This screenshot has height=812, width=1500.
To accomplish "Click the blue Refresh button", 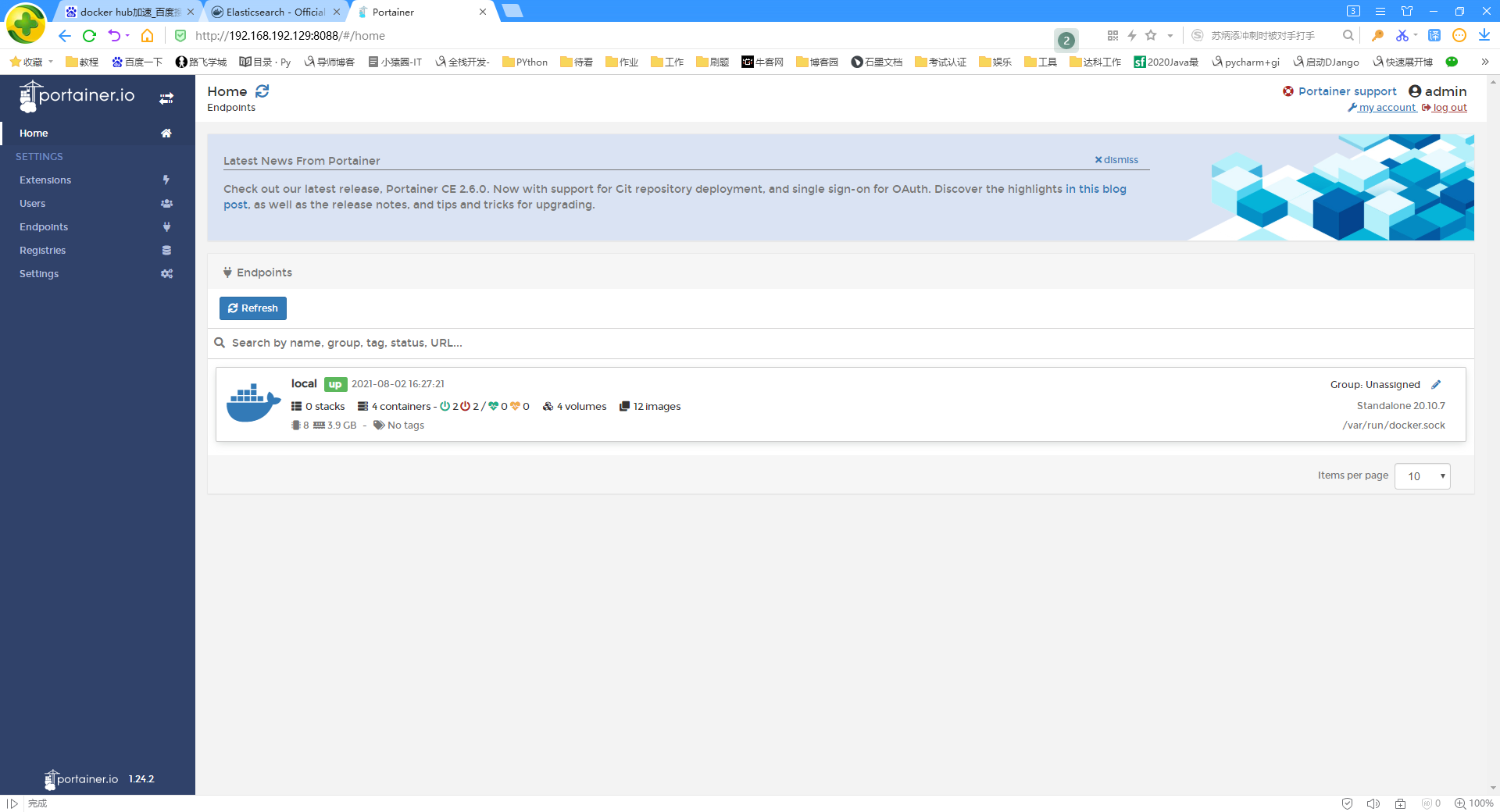I will 253,308.
